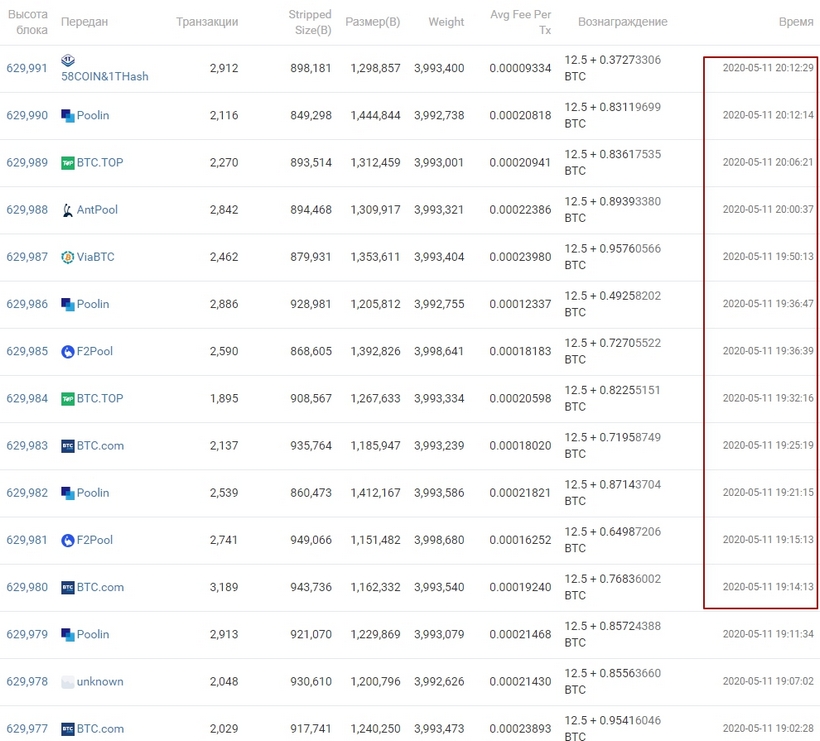820x741 pixels.
Task: Open block 629,984 details
Action: coord(27,398)
